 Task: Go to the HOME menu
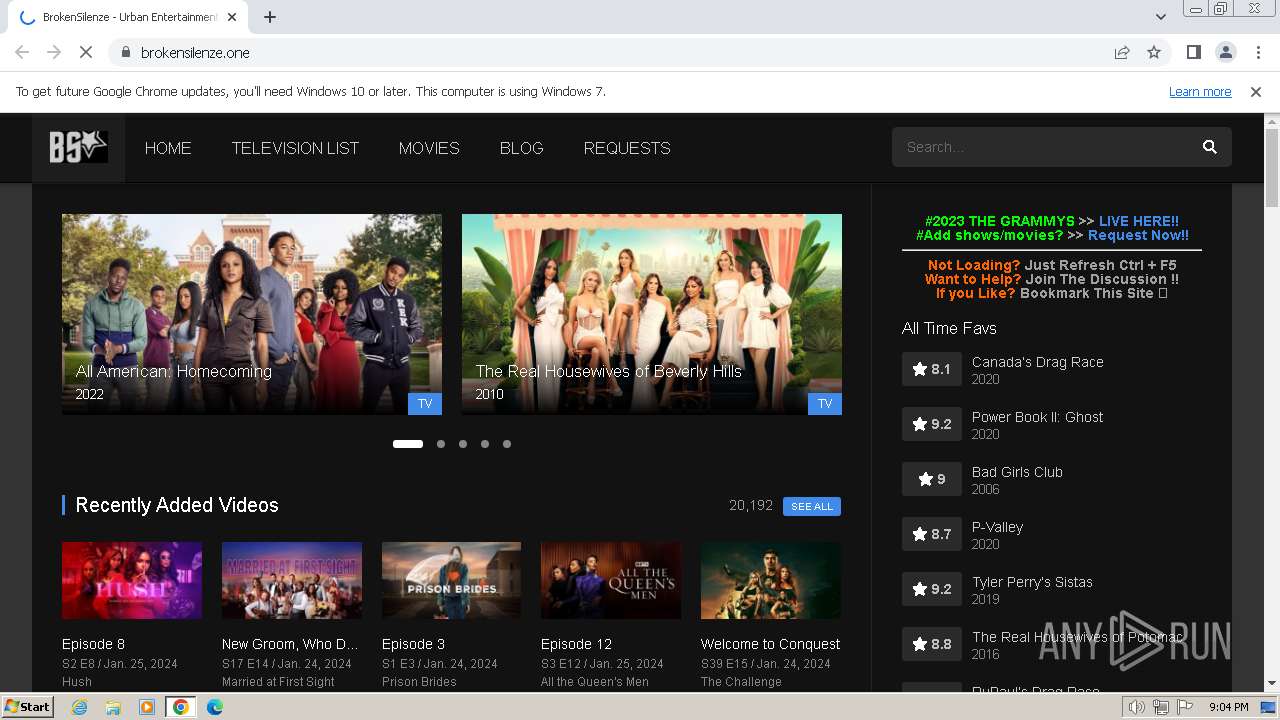(x=168, y=148)
